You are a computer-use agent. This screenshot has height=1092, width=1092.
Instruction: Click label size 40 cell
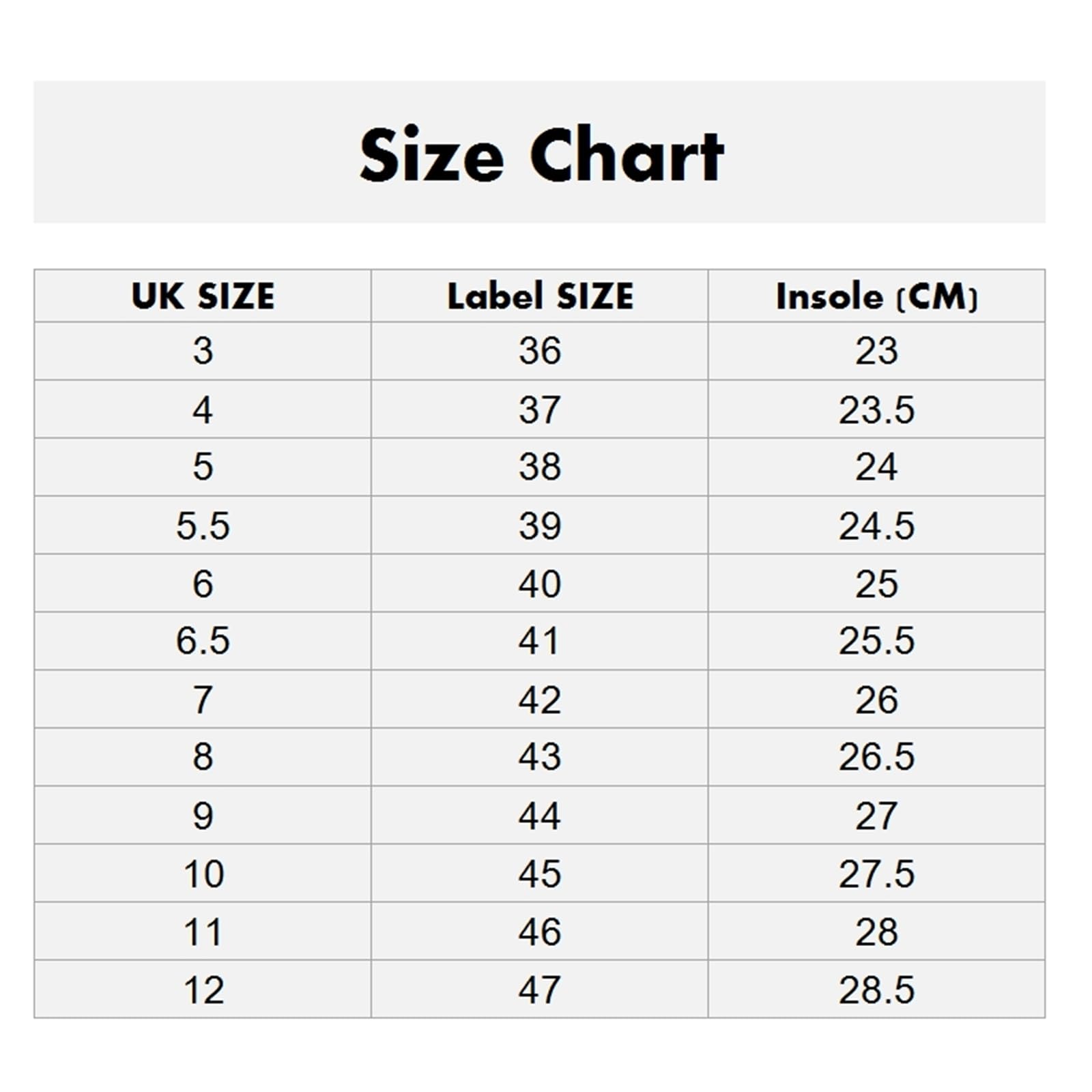click(x=540, y=584)
